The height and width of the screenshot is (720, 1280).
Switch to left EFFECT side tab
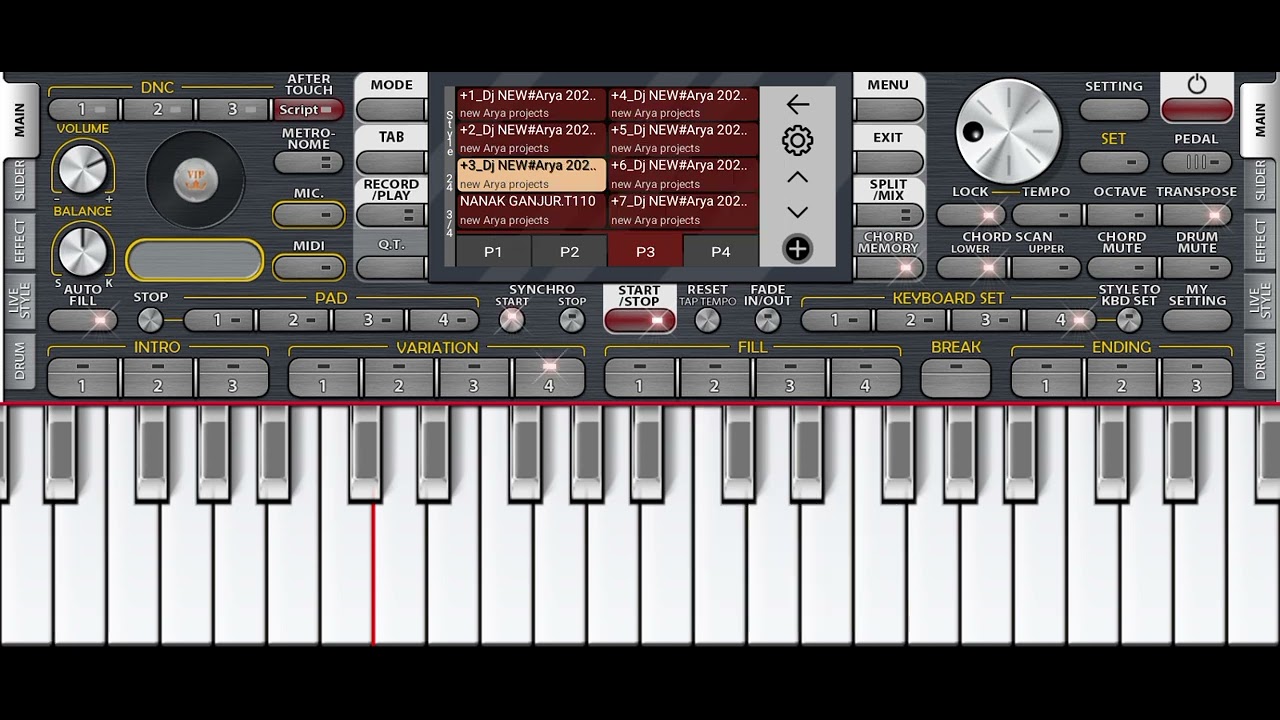pos(20,241)
